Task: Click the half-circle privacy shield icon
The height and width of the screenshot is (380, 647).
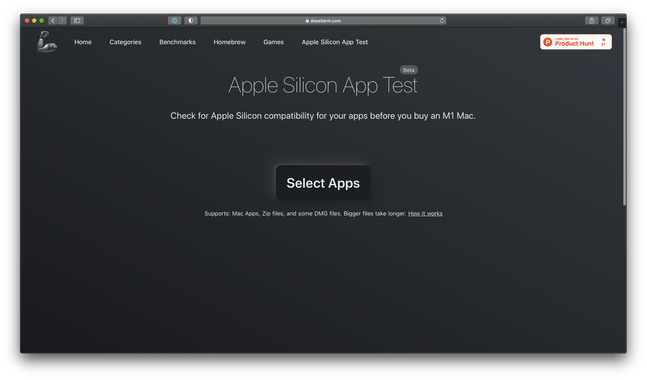Action: coord(191,20)
